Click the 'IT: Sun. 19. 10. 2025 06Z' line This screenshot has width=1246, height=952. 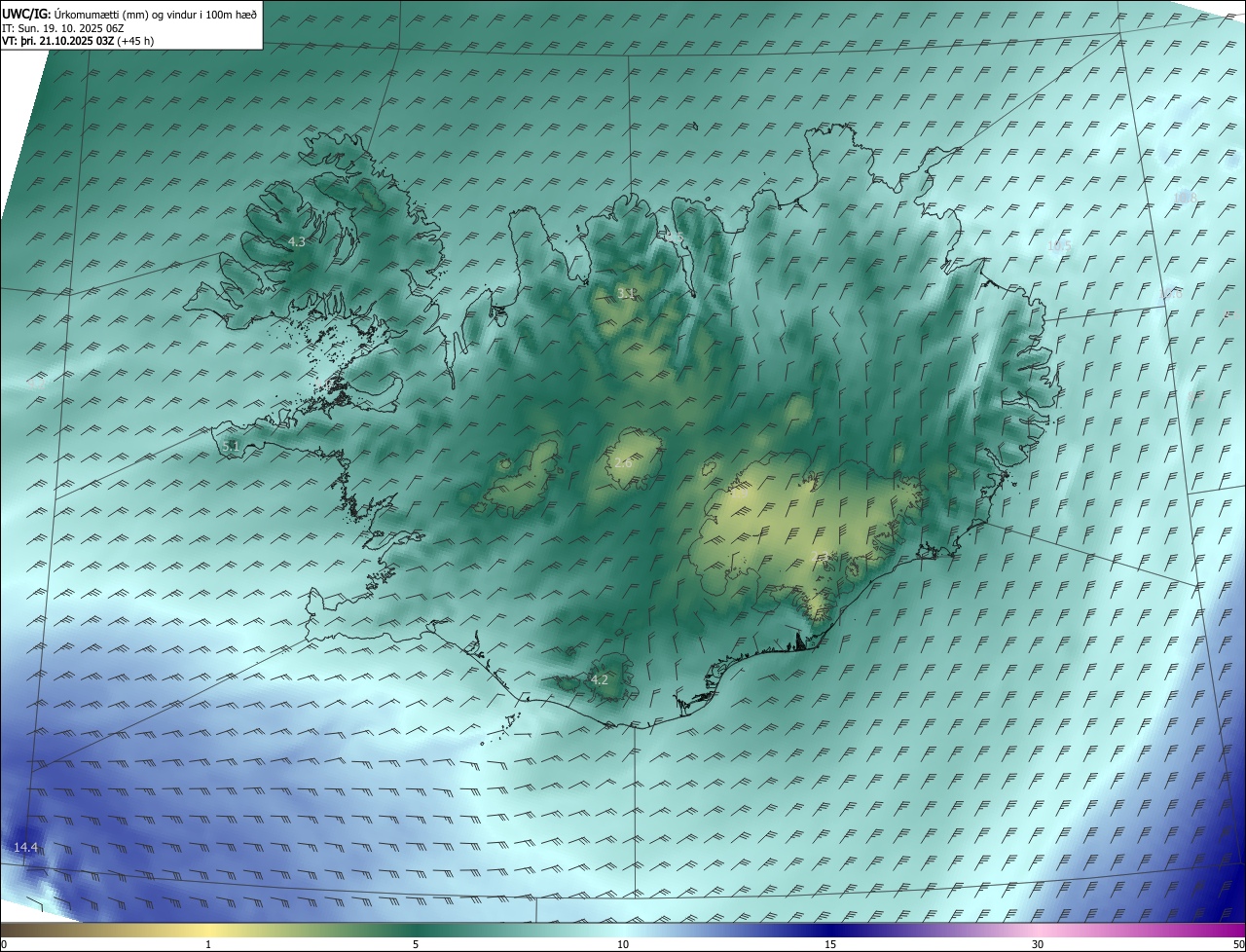pyautogui.click(x=63, y=28)
